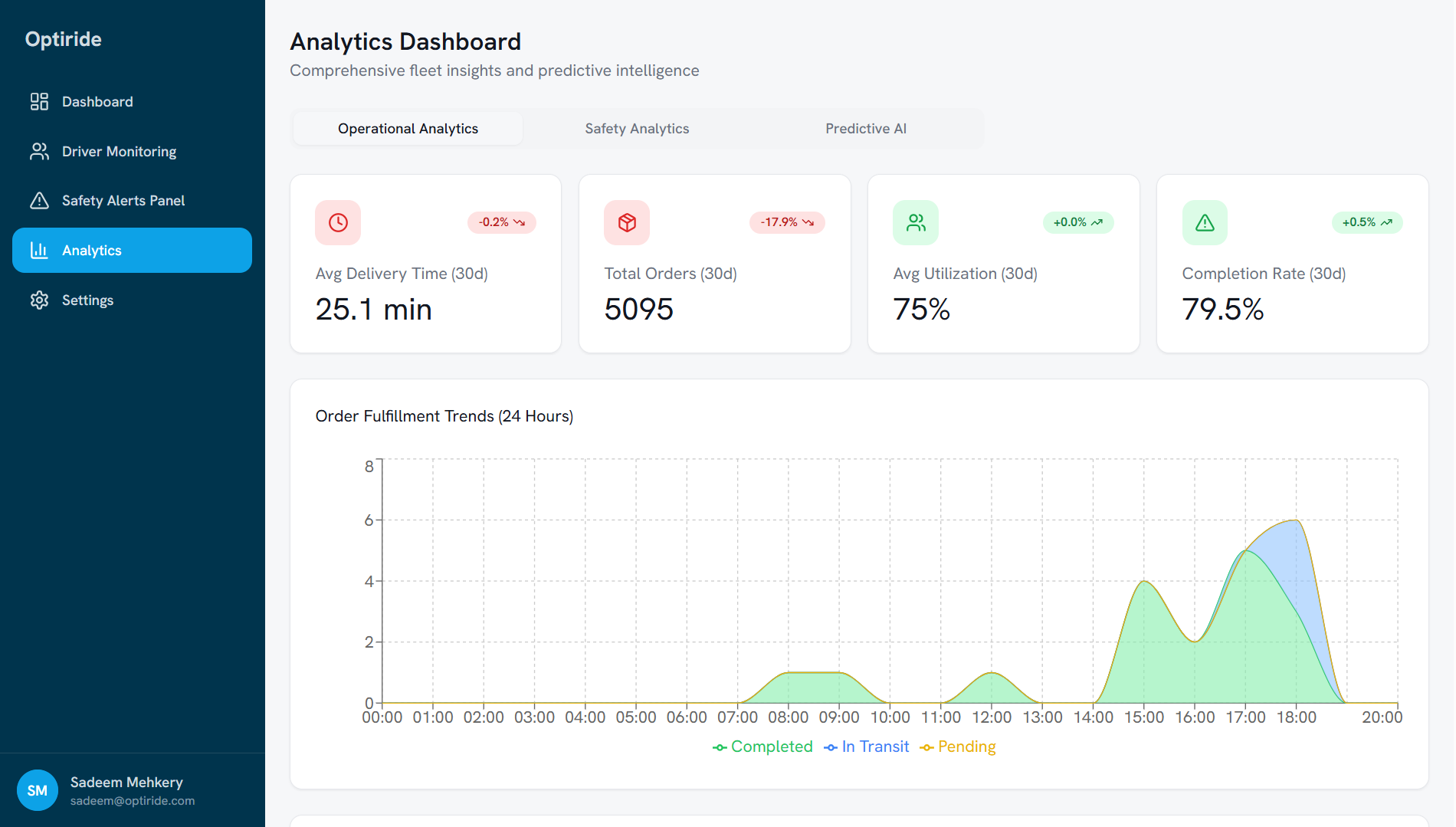Switch to the Predictive AI tab
The width and height of the screenshot is (1456, 827).
click(x=866, y=129)
